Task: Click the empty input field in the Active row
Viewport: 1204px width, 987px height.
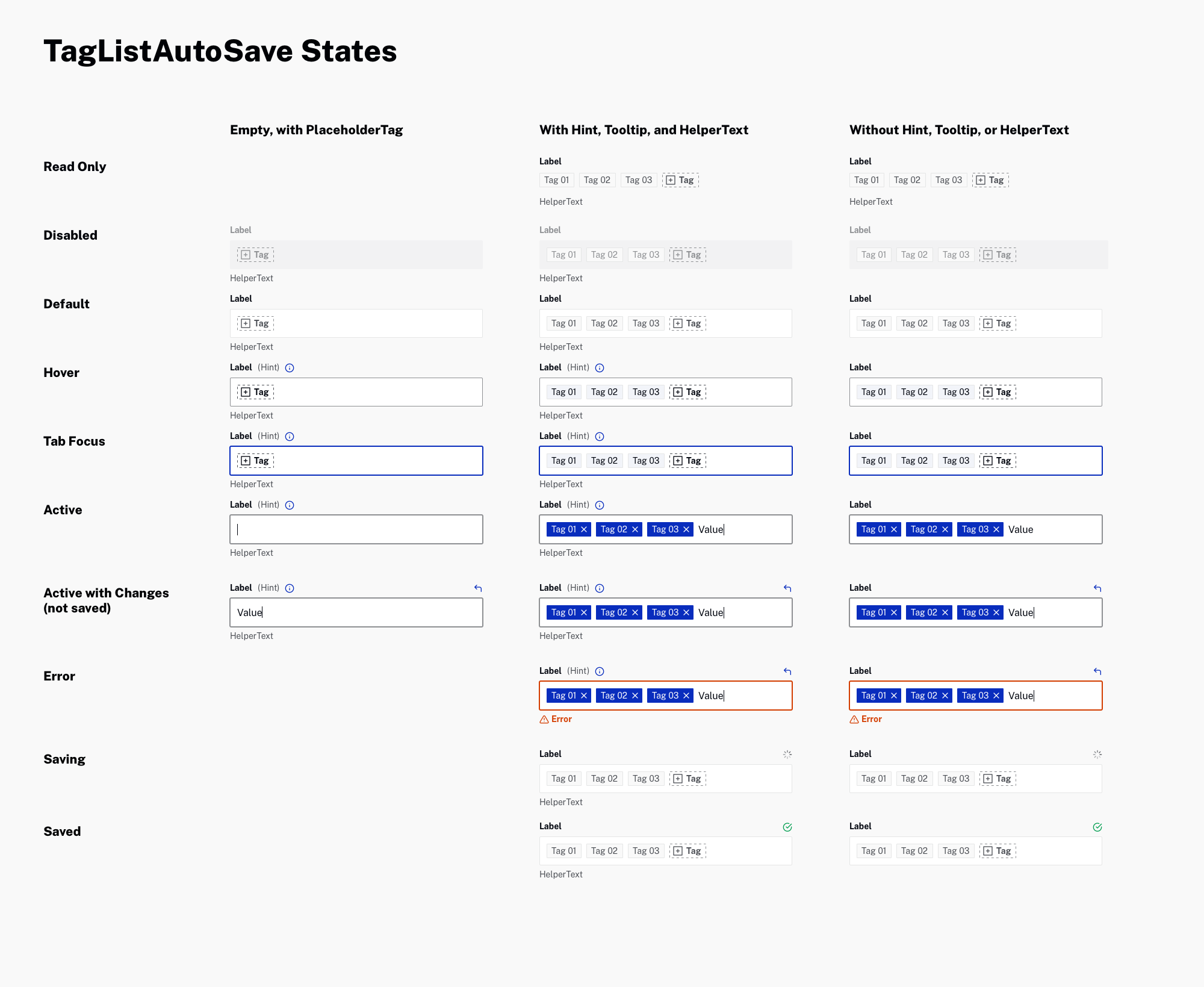Action: coord(356,529)
